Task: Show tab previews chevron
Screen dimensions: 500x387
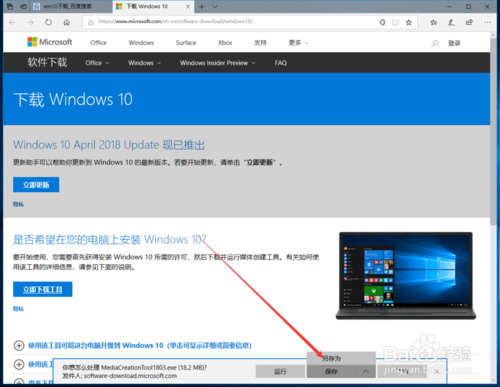Action: coord(215,6)
